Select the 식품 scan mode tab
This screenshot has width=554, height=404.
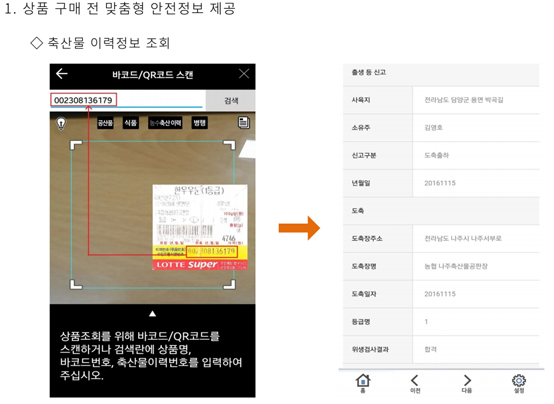(130, 123)
